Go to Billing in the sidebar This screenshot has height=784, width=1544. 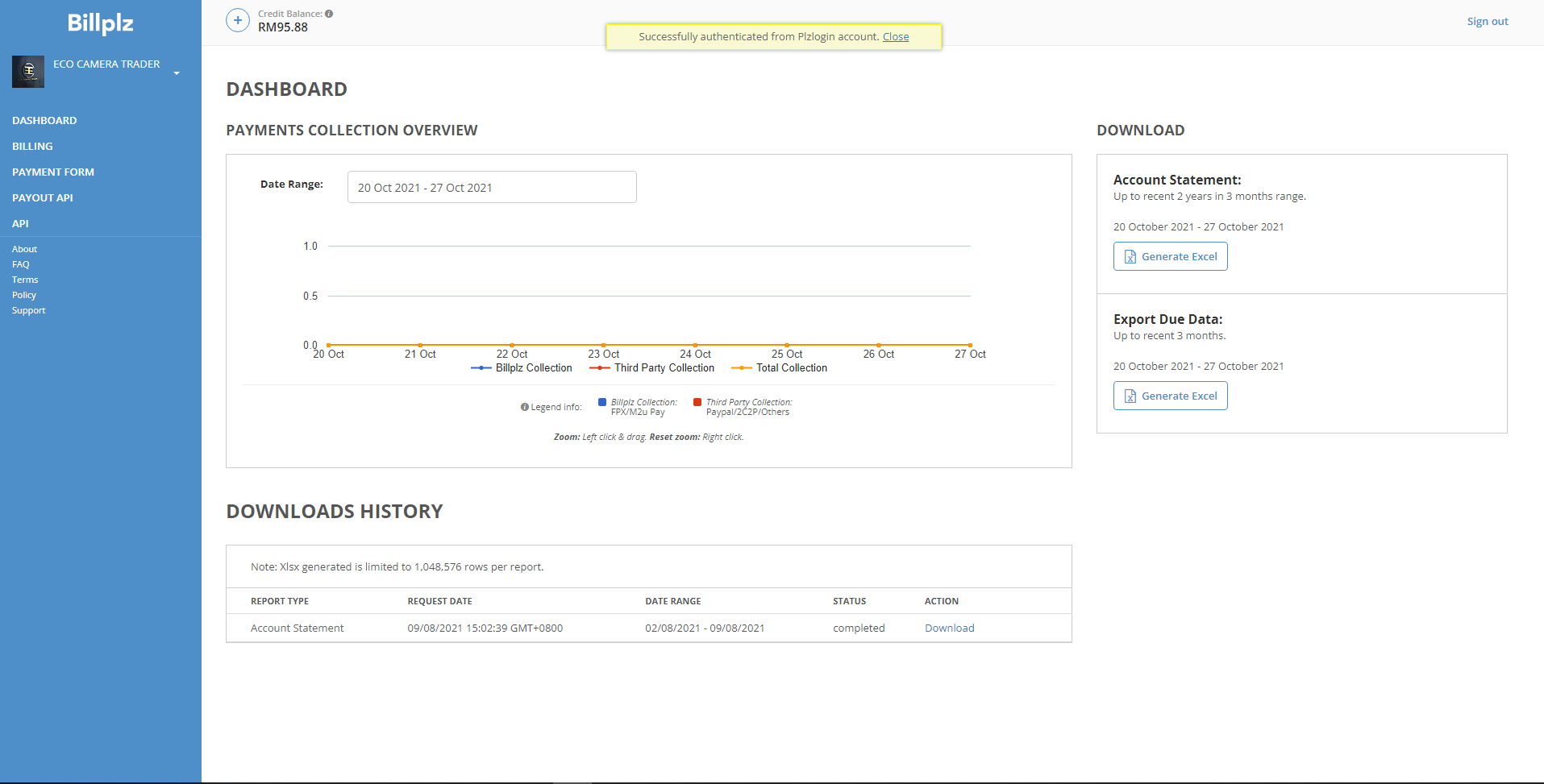click(x=32, y=146)
